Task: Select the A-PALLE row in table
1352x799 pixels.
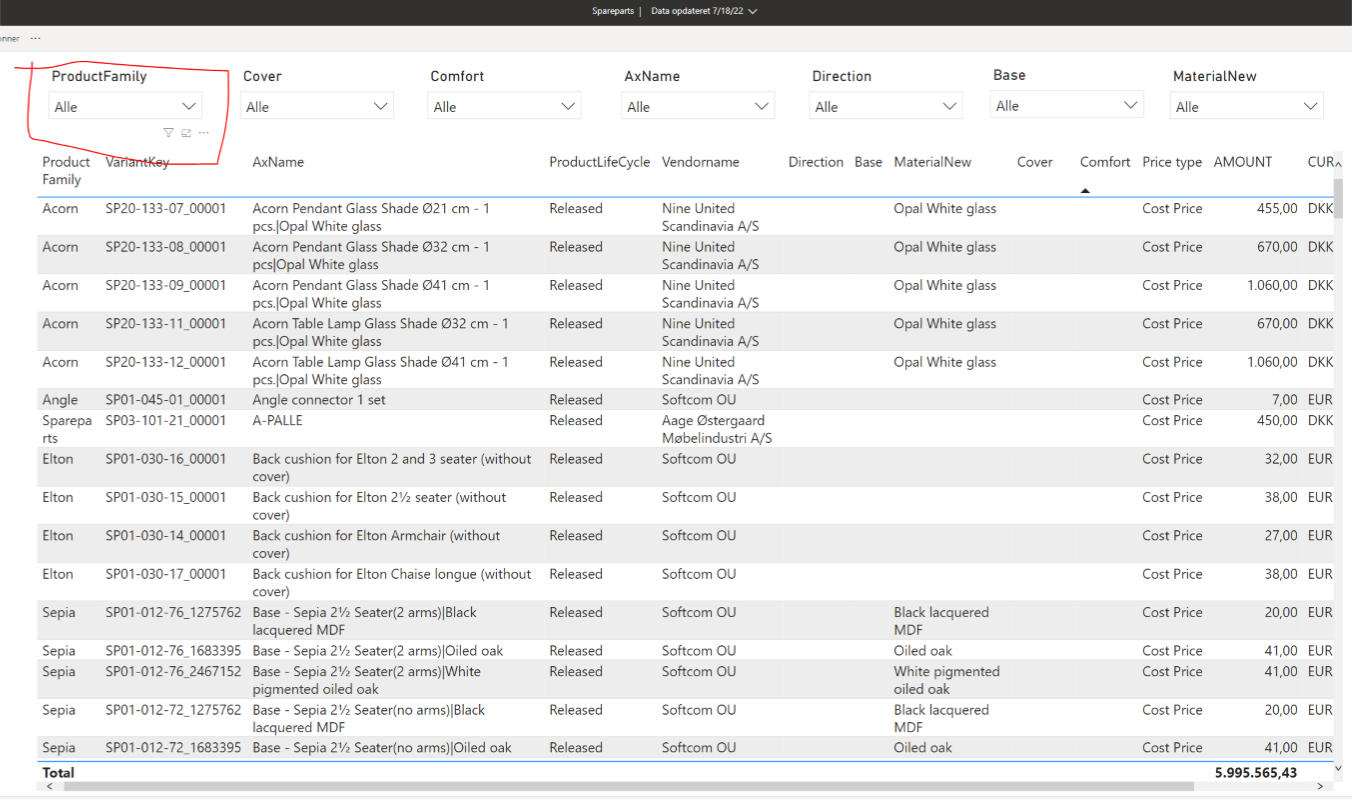Action: point(277,421)
